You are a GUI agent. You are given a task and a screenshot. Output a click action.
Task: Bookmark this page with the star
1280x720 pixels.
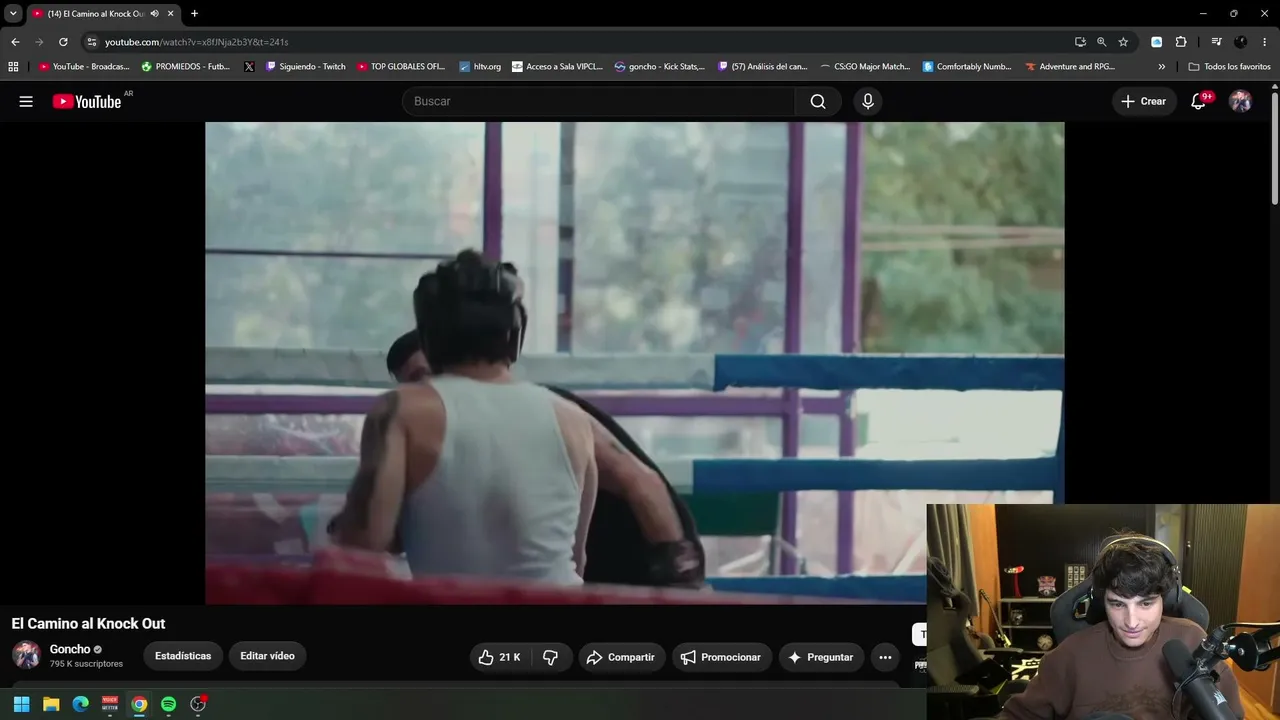coord(1123,42)
